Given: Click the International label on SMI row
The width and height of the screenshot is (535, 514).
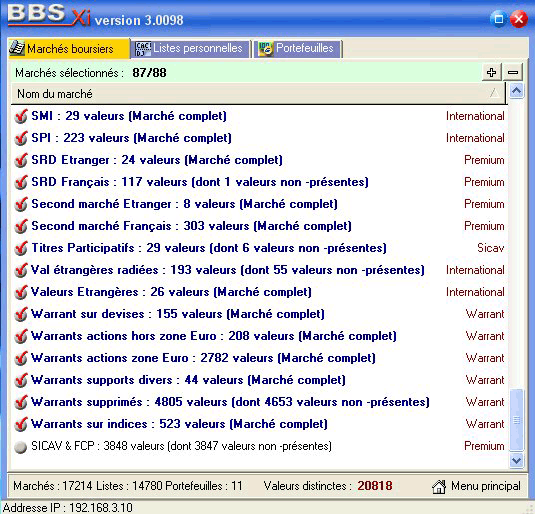Looking at the screenshot, I should point(475,116).
